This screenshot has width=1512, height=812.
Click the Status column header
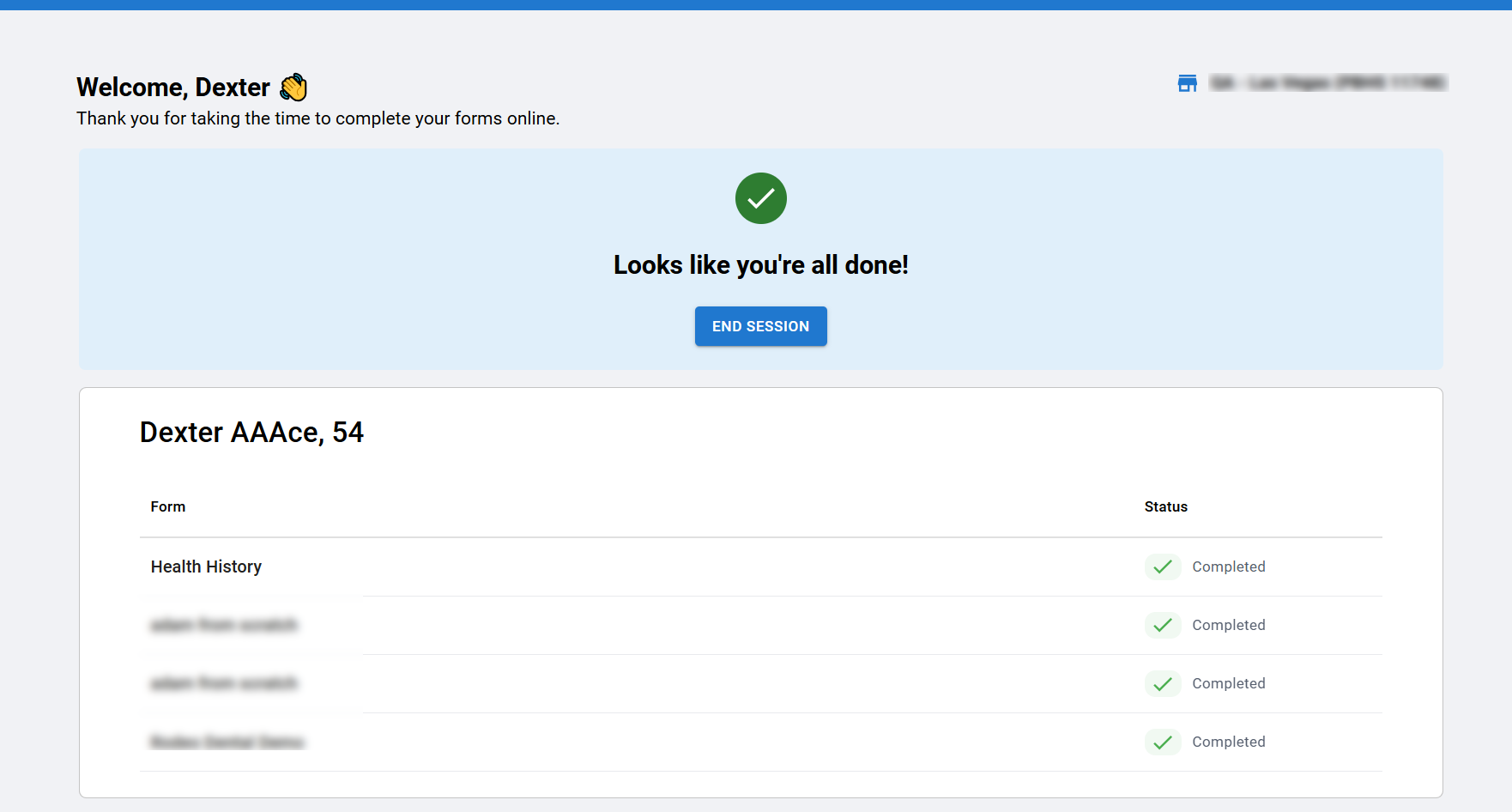coord(1165,506)
